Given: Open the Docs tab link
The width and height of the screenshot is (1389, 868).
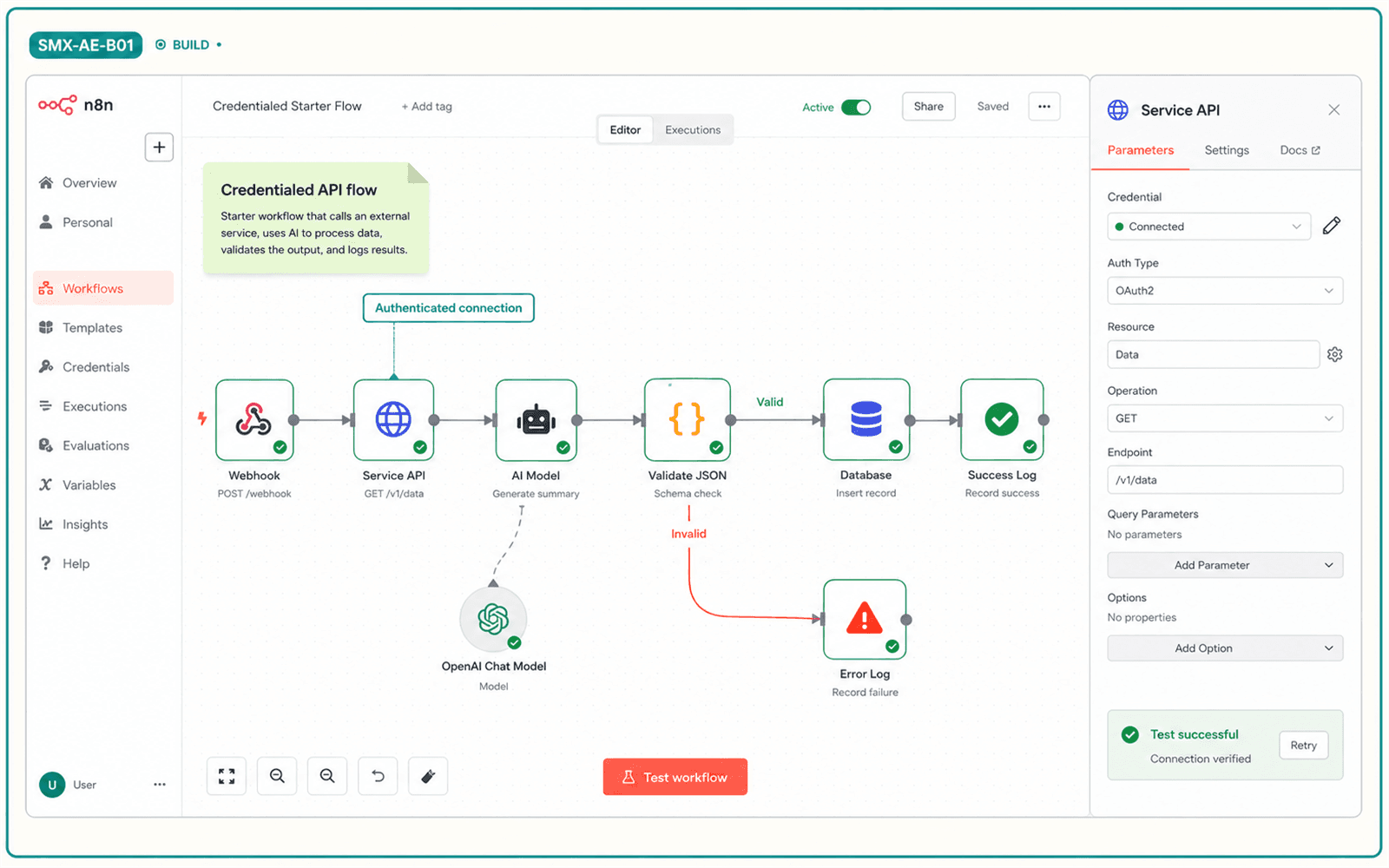Looking at the screenshot, I should 1300,150.
